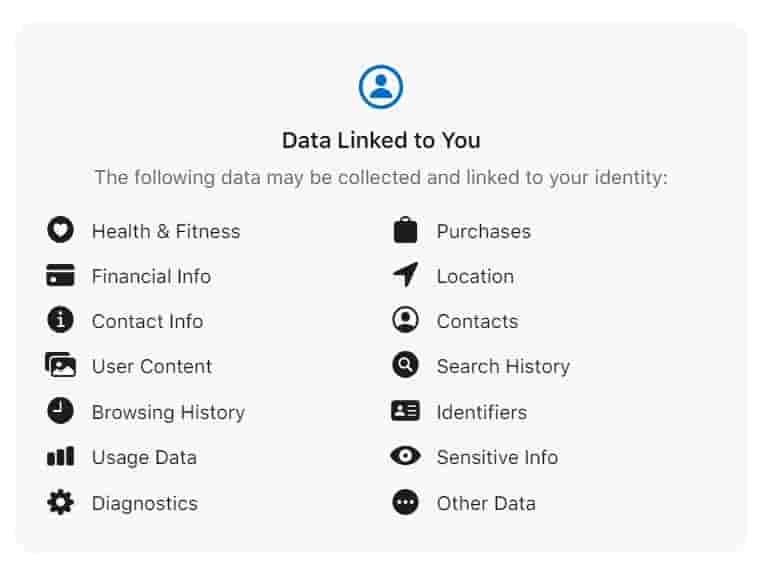Click the Data Linked to You heading

click(381, 140)
